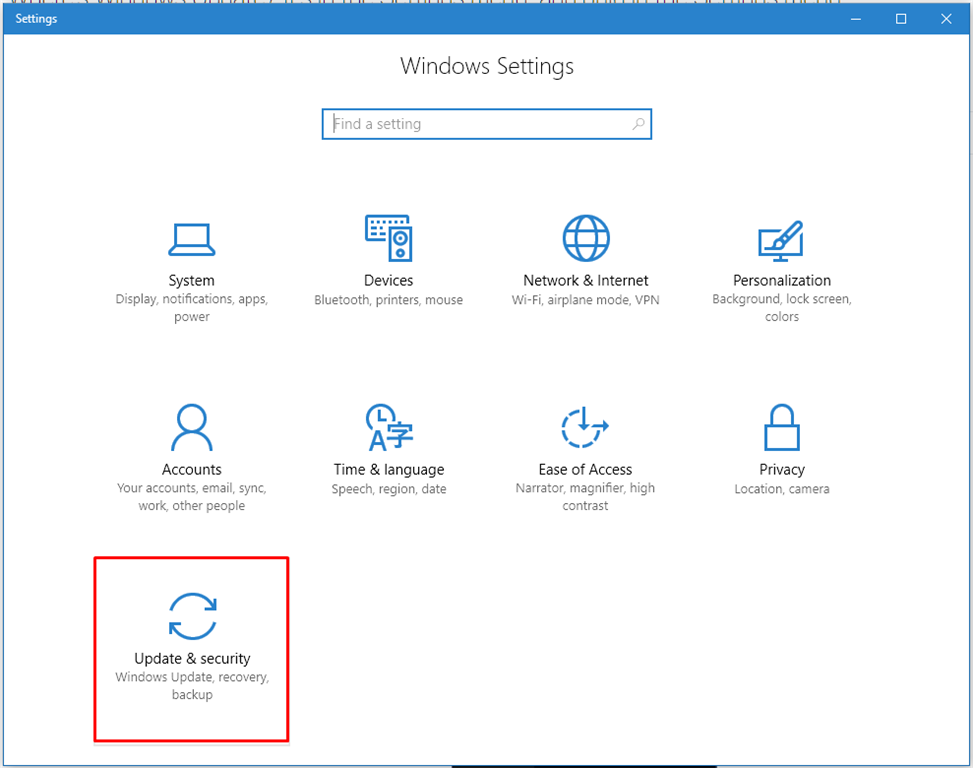Select the Ease of Access label
This screenshot has width=973, height=768.
pyautogui.click(x=585, y=470)
